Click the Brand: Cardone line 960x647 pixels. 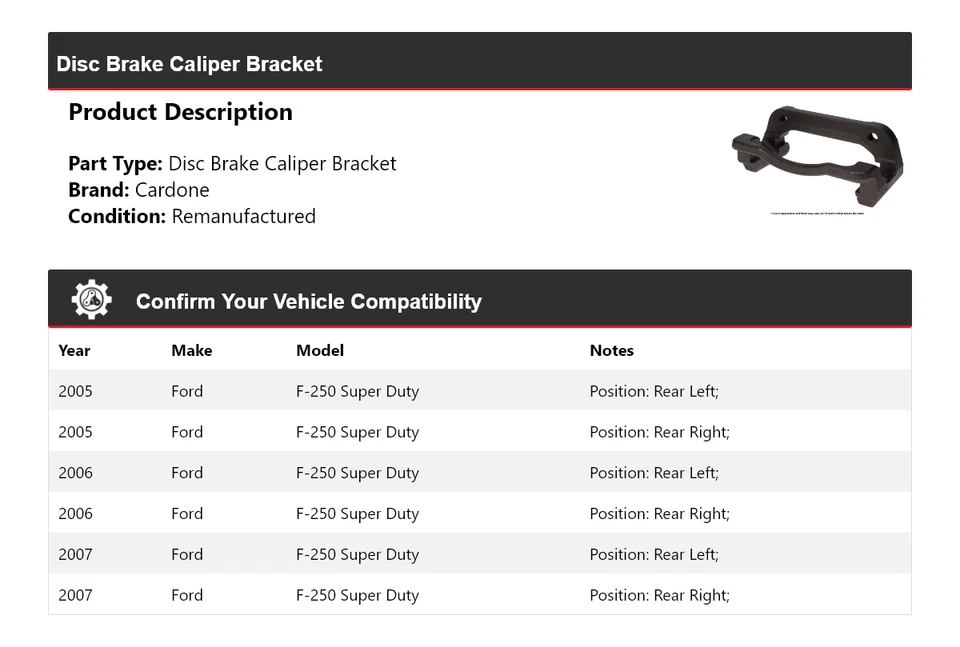138,190
